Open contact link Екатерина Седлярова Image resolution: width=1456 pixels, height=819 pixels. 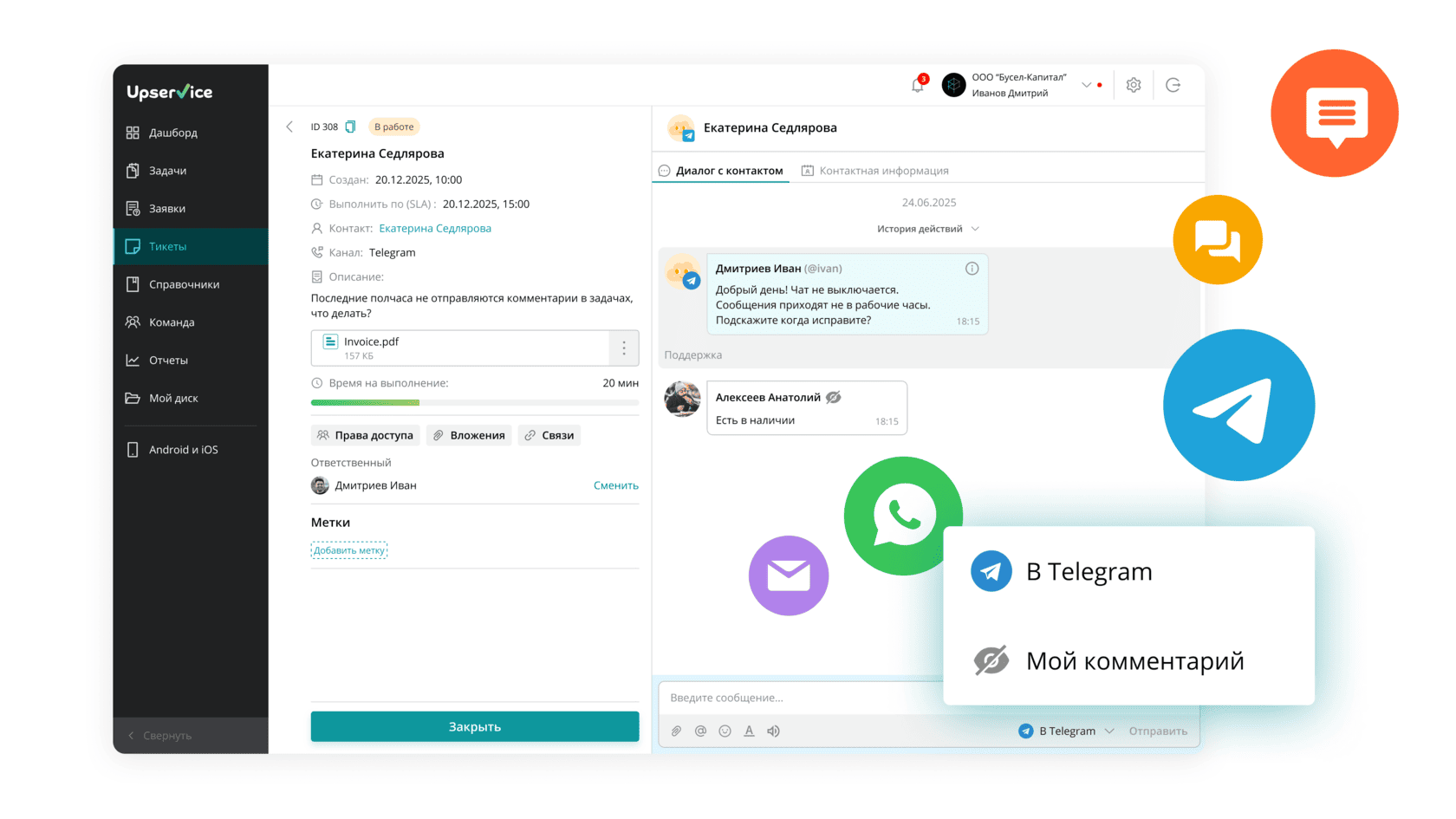point(435,229)
